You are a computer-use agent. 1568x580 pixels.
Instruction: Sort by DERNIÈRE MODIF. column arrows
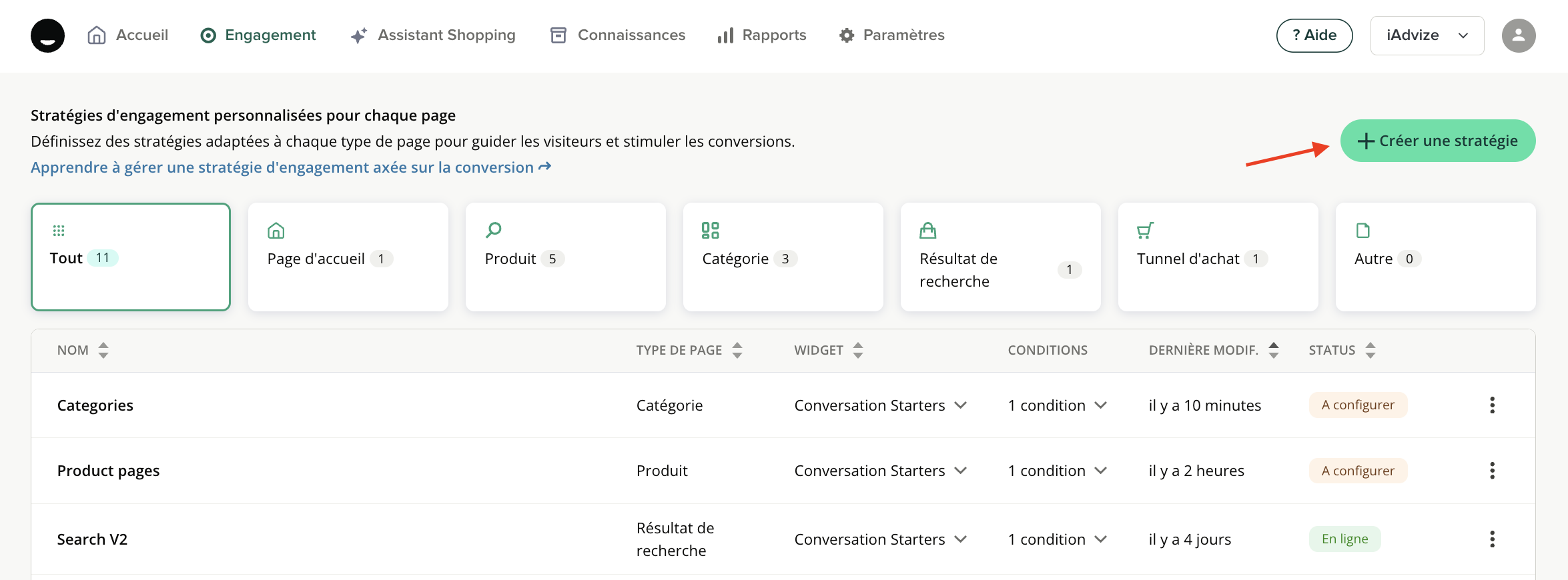click(1273, 350)
